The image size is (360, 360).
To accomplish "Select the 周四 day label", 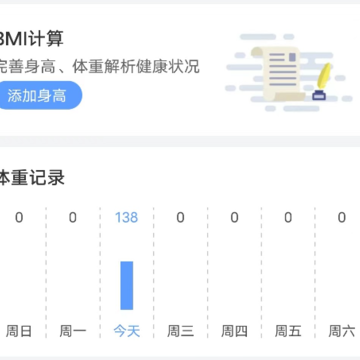I will (234, 331).
